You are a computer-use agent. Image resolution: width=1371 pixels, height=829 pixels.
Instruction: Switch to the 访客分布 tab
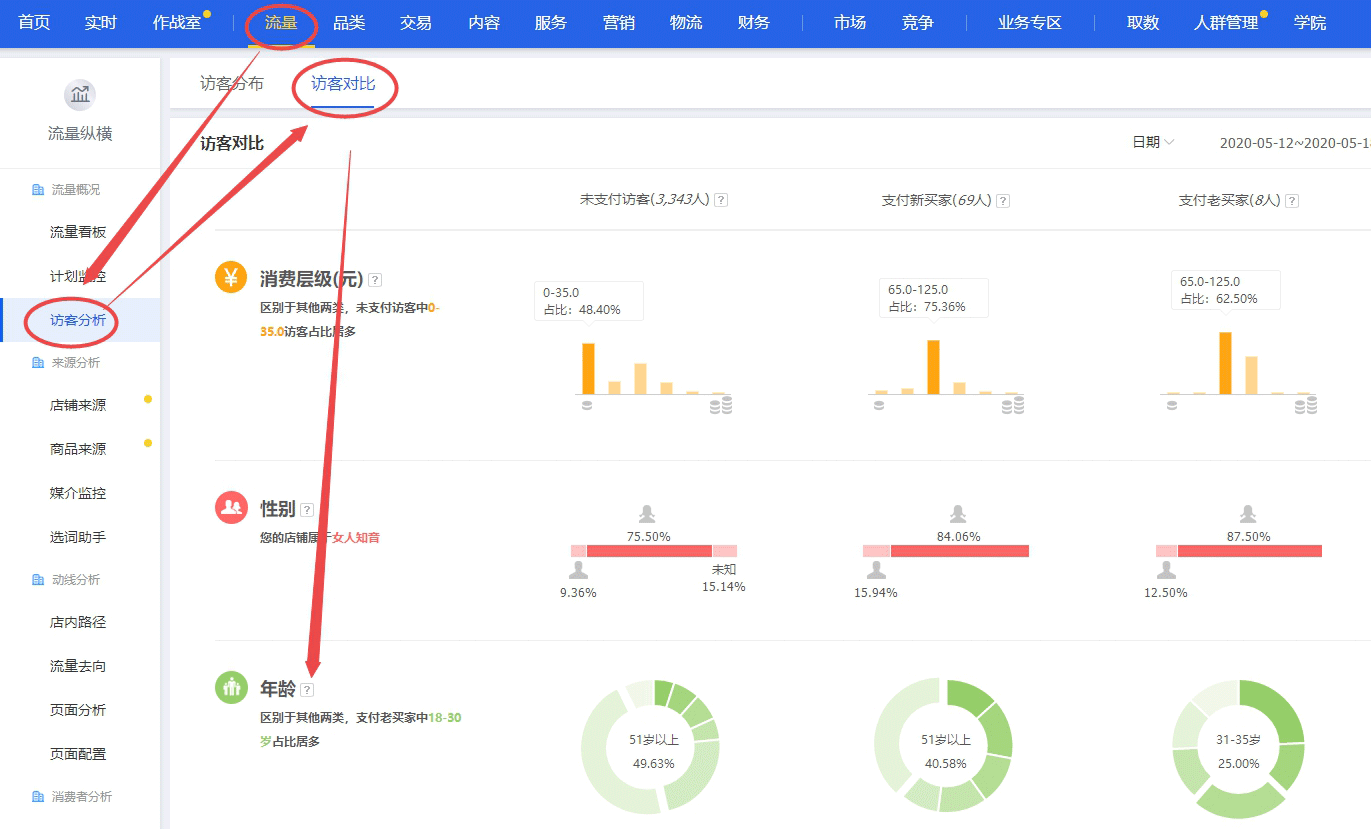click(x=232, y=84)
